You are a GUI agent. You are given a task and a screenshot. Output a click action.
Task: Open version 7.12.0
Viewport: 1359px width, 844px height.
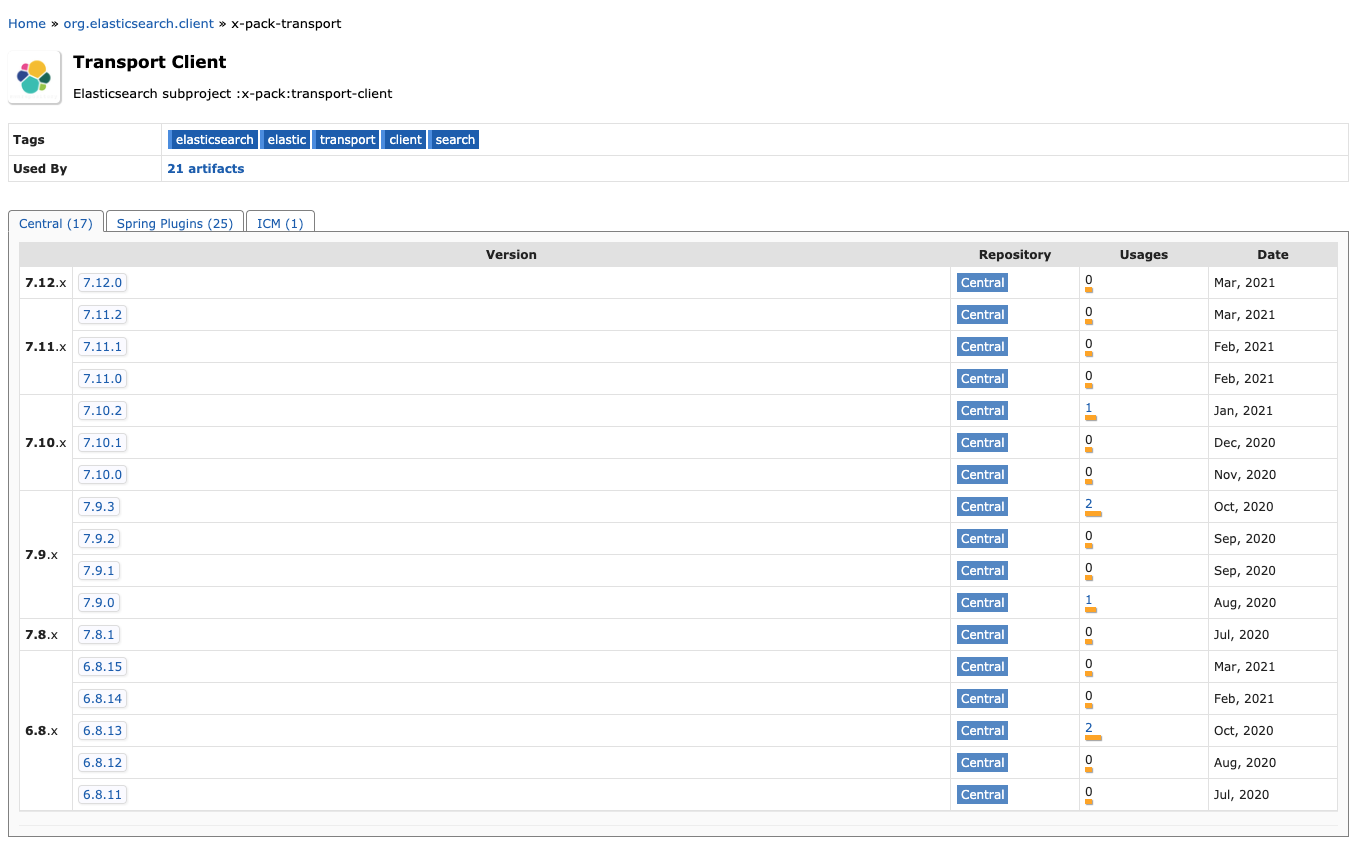coord(102,283)
